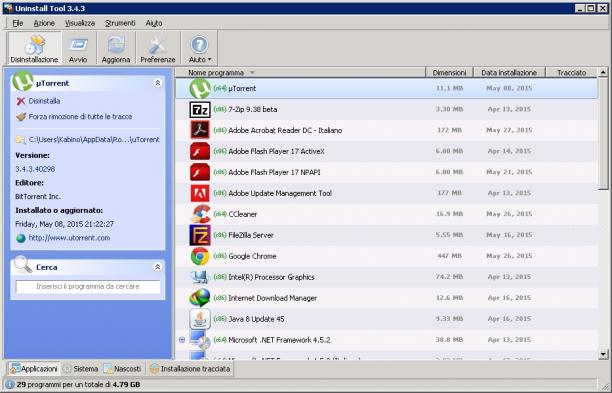Select the CCleaner row text
The image size is (612, 393).
(242, 214)
